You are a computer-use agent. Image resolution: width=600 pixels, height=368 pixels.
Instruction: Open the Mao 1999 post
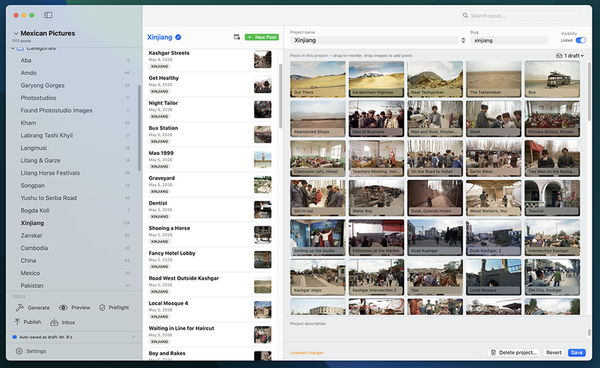point(210,160)
